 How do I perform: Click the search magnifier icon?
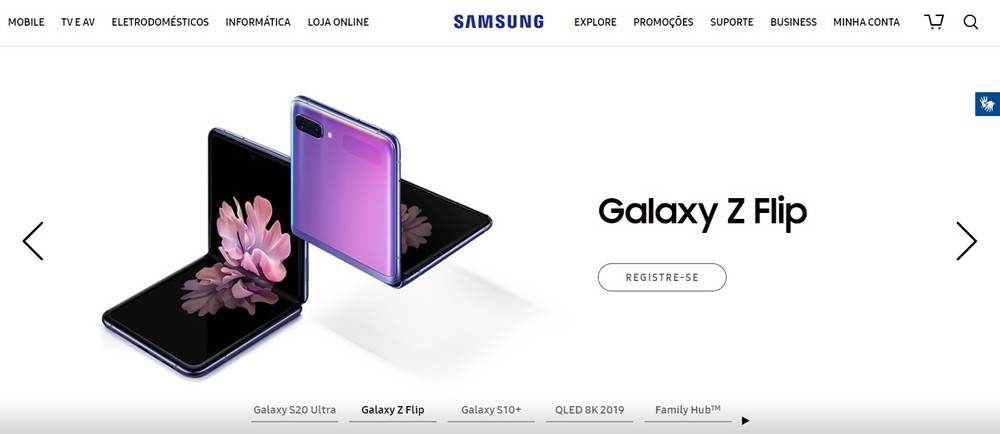[971, 22]
